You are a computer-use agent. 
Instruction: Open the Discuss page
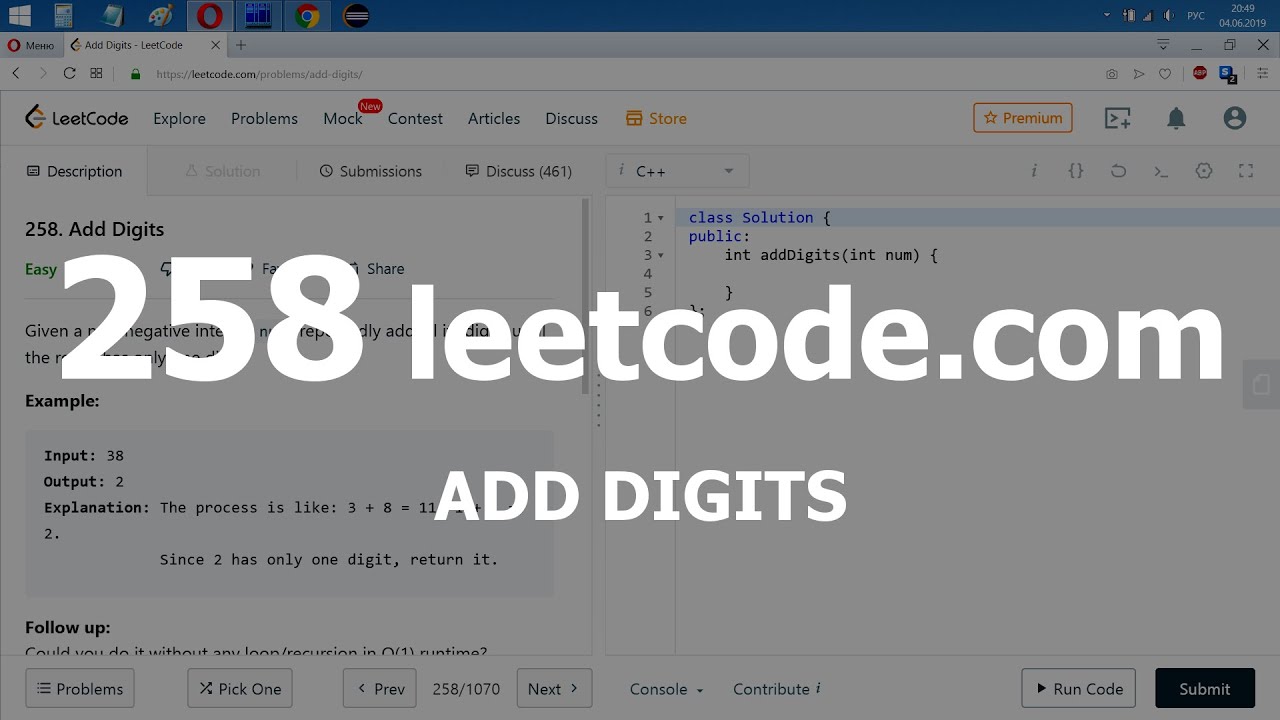pos(571,118)
